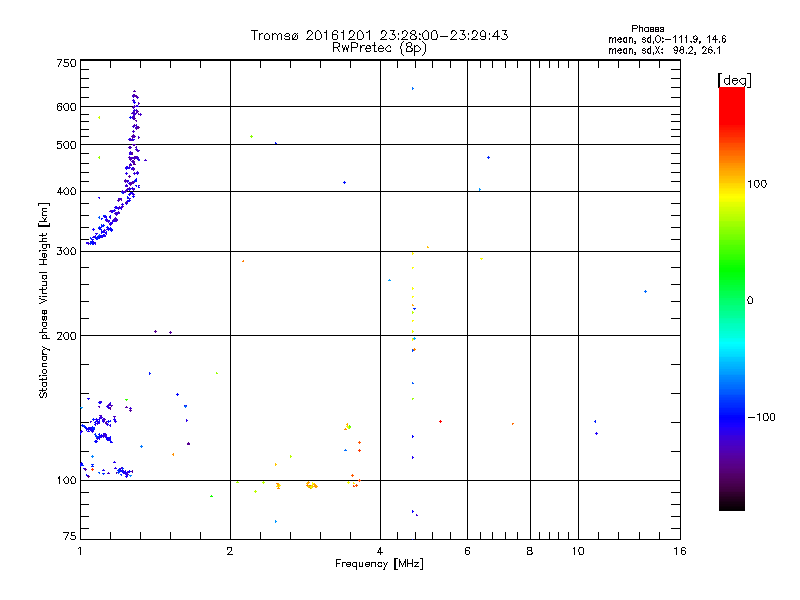Click the "[deg]" unit label above colorbar
Screen dimensions: 800x600
pyautogui.click(x=734, y=80)
